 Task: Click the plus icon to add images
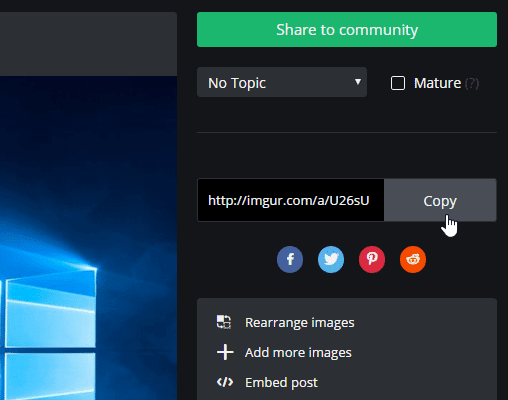tap(225, 352)
